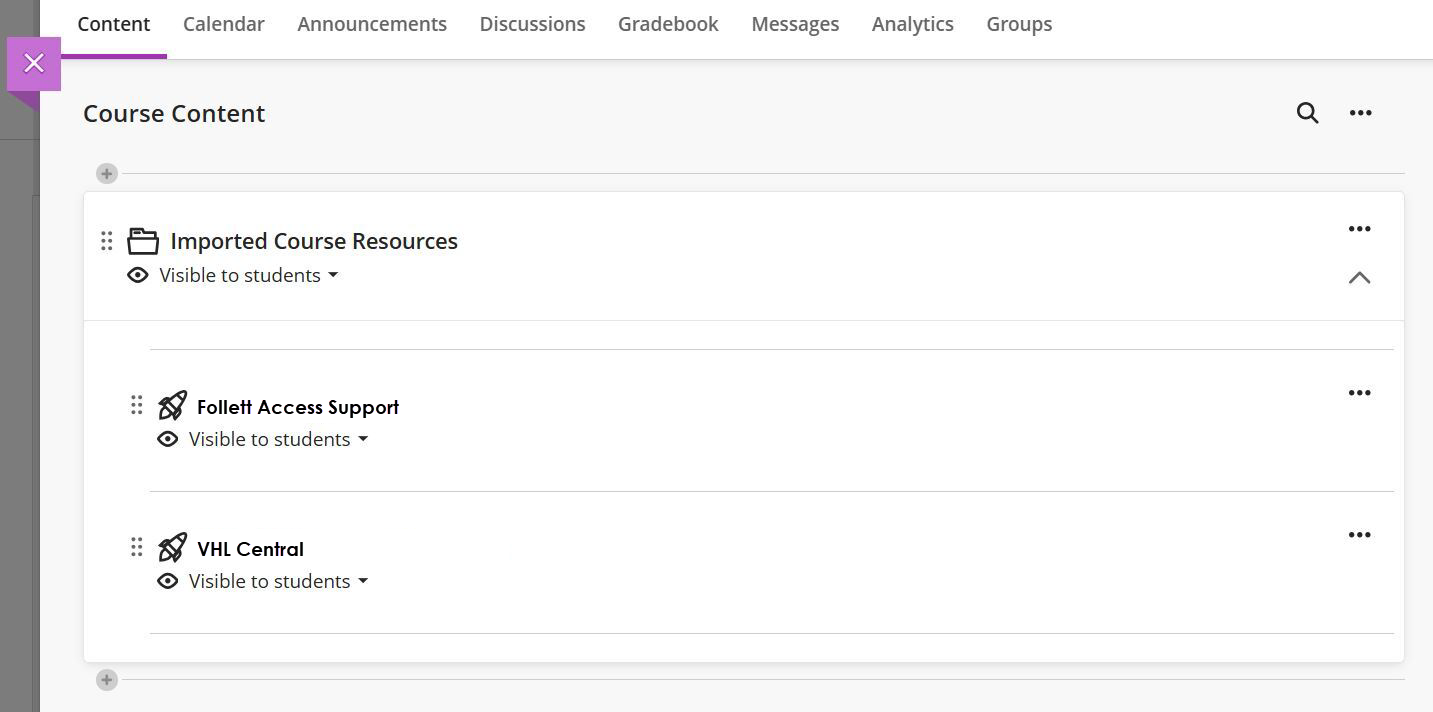Screen dimensions: 1433x712
Task: Add content with the top plus icon
Action: tap(107, 174)
